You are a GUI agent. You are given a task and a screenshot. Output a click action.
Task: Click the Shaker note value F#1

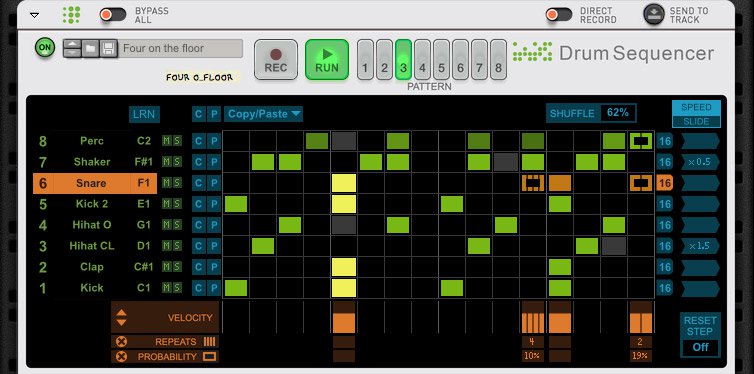[143, 162]
